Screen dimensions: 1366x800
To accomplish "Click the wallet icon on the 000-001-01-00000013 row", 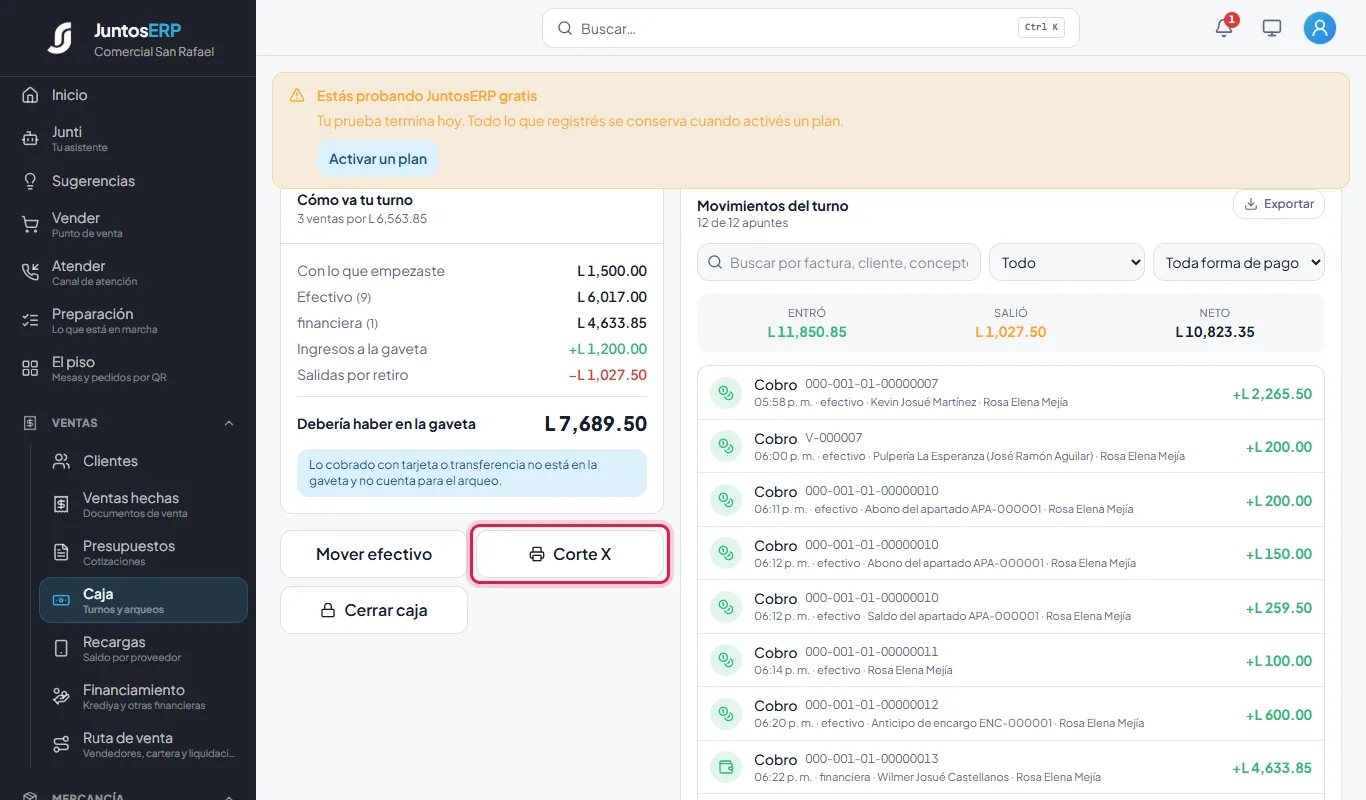I will pos(726,768).
